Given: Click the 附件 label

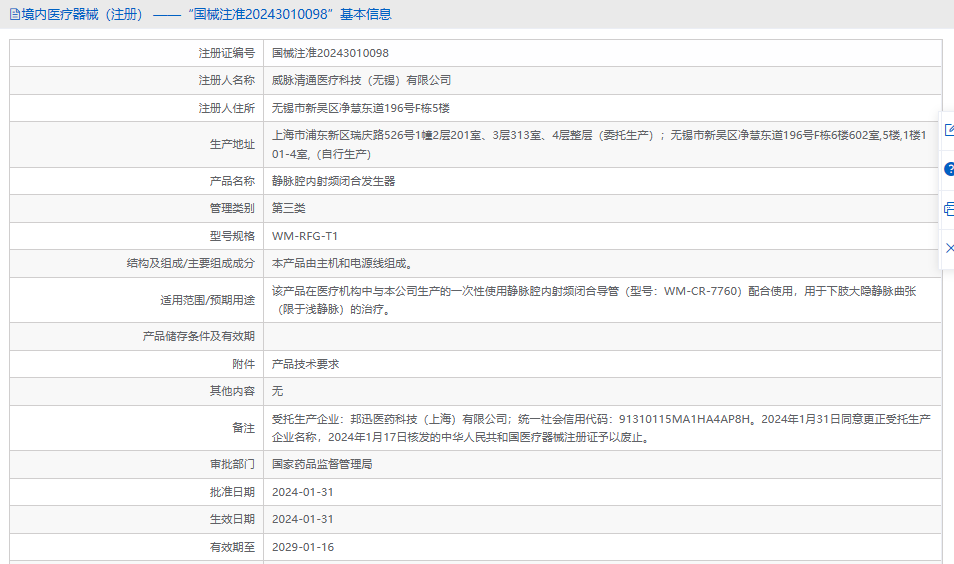Looking at the screenshot, I should [243, 364].
